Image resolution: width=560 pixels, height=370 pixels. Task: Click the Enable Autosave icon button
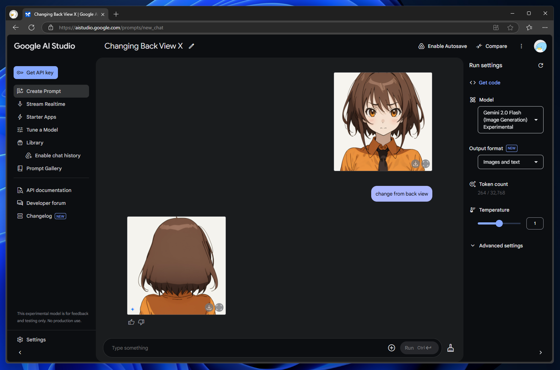[442, 46]
